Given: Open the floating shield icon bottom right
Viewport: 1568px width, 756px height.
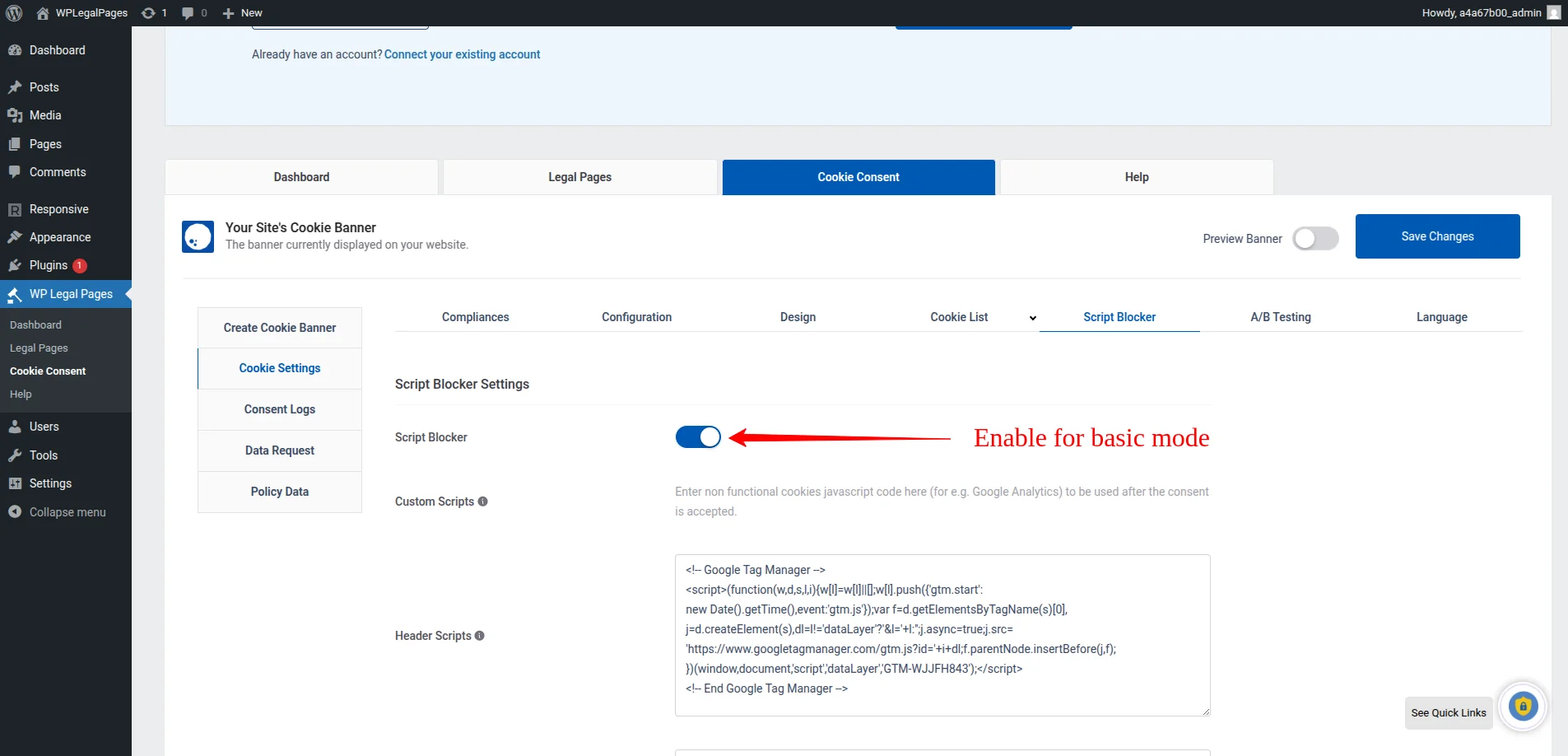Looking at the screenshot, I should (1524, 706).
